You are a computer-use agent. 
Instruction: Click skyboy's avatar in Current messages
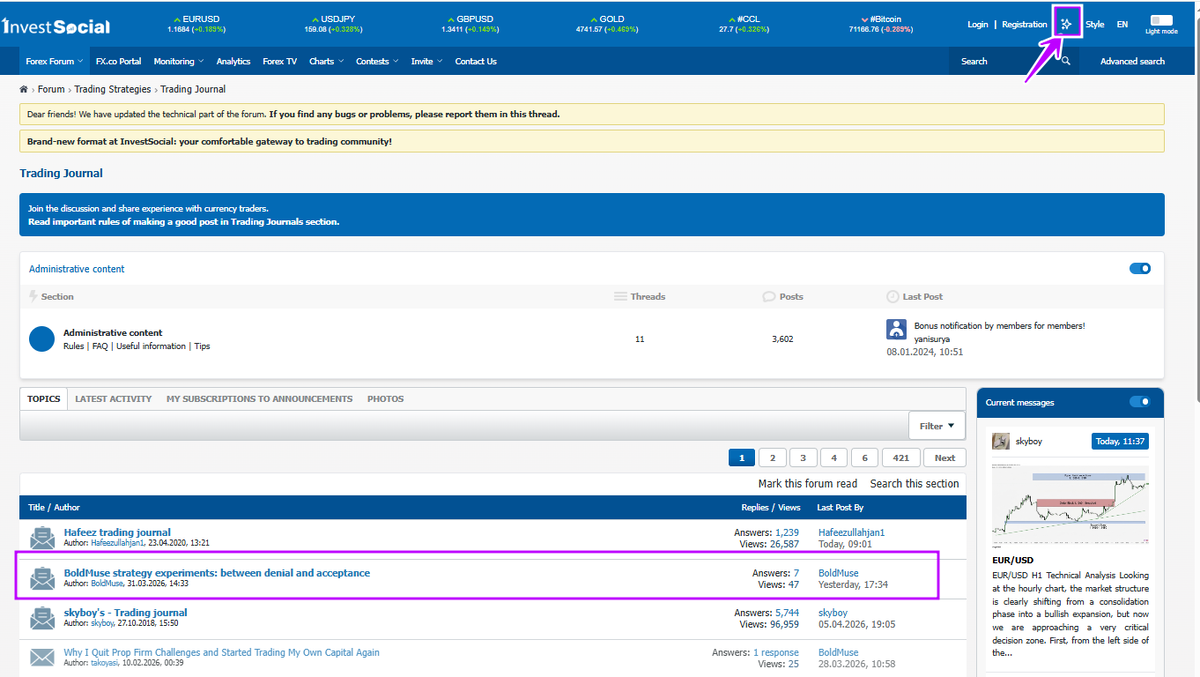[1001, 441]
